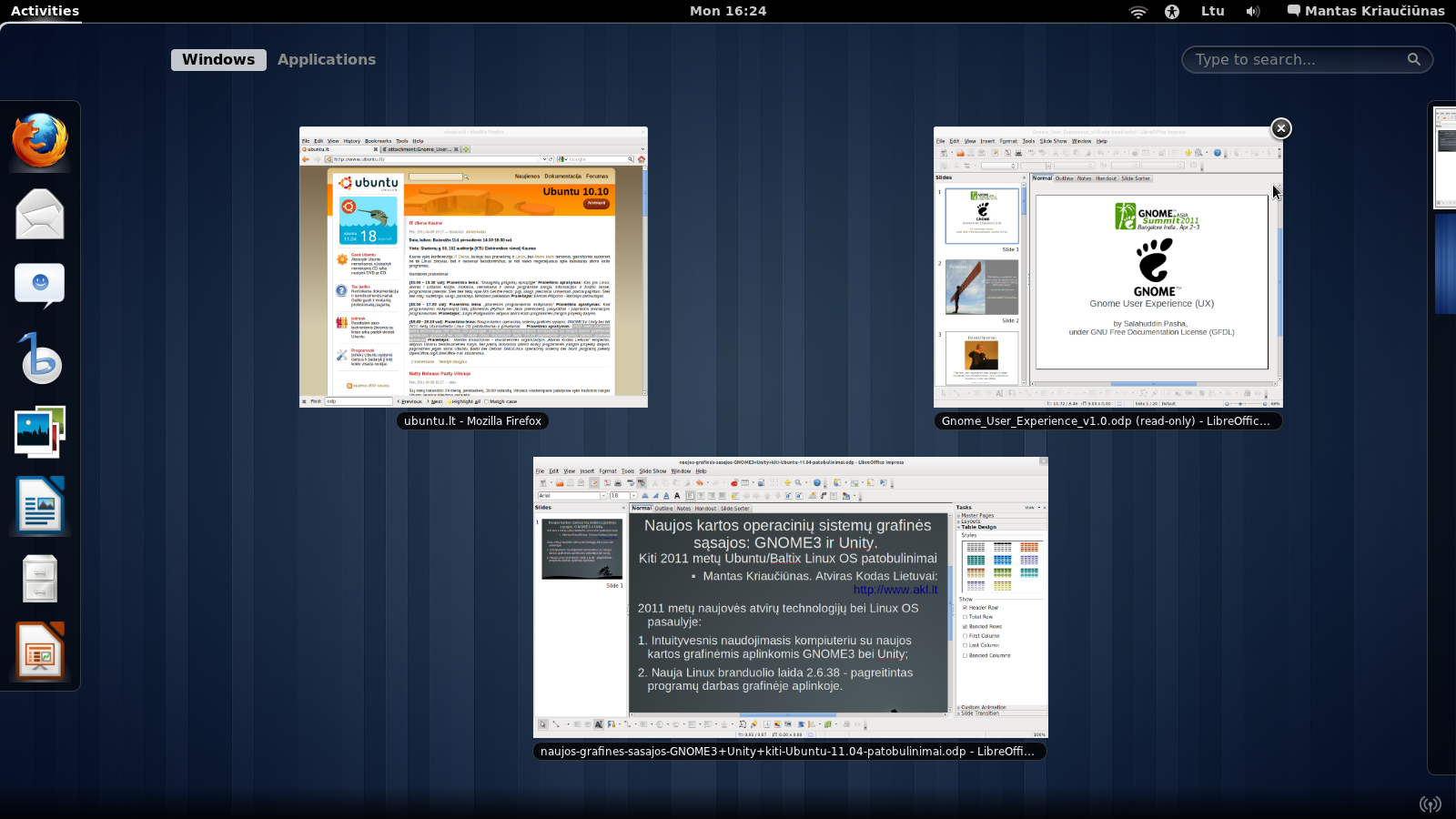Open the Empathy chat bubble icon
This screenshot has height=819, width=1456.
[x=40, y=286]
